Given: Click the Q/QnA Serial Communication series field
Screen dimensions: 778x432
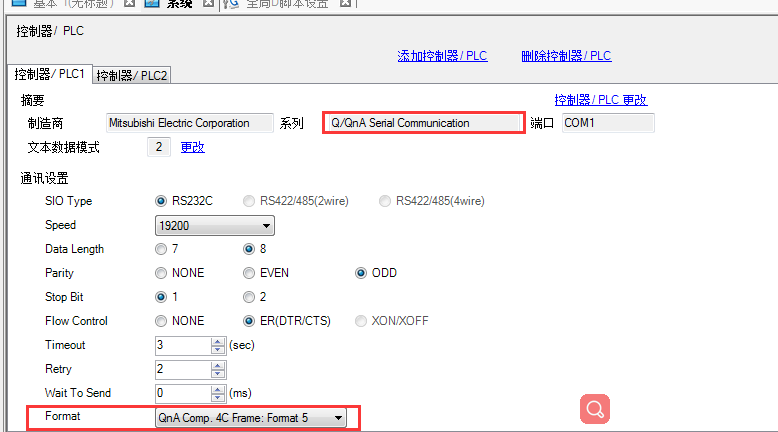Looking at the screenshot, I should pos(424,123).
